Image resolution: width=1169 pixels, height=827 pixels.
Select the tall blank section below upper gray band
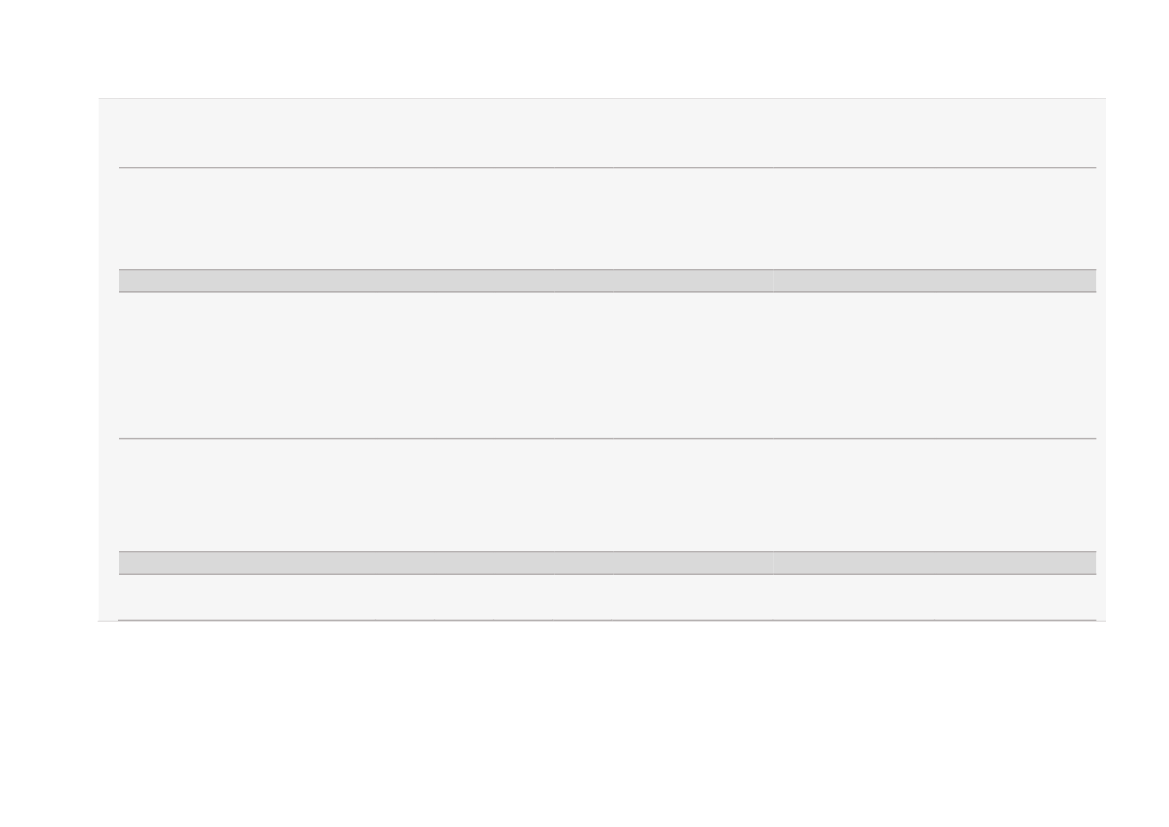(608, 365)
